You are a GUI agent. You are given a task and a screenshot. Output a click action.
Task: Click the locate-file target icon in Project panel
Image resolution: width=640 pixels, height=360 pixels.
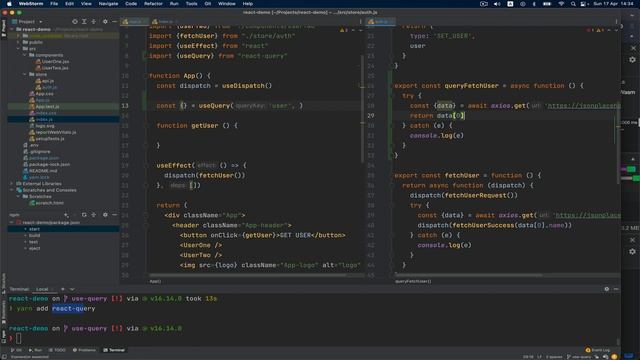75,21
